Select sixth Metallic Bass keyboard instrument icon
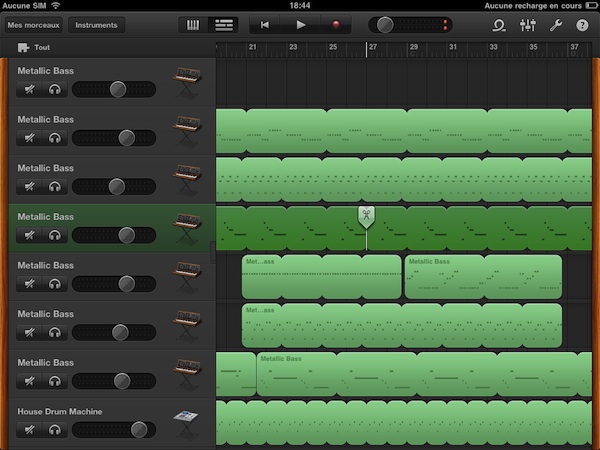Image resolution: width=600 pixels, height=450 pixels. tap(187, 324)
